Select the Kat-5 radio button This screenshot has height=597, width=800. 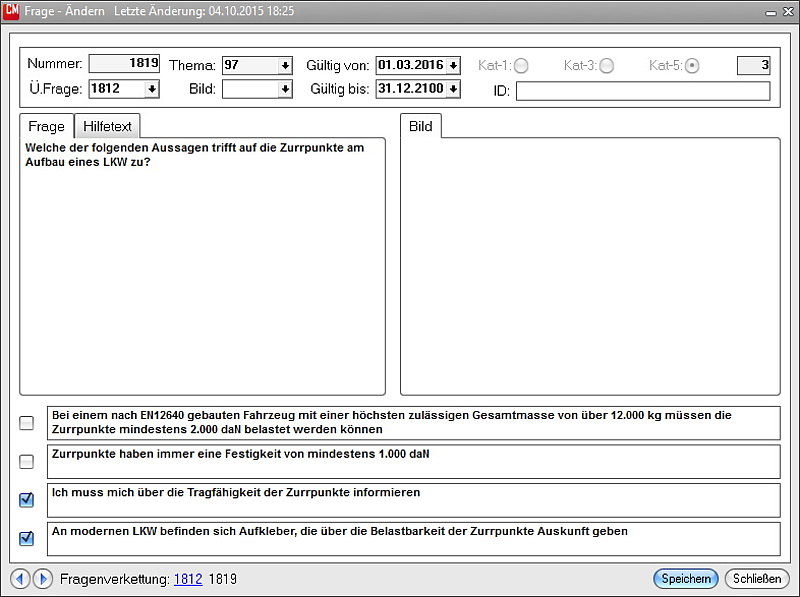[x=692, y=65]
